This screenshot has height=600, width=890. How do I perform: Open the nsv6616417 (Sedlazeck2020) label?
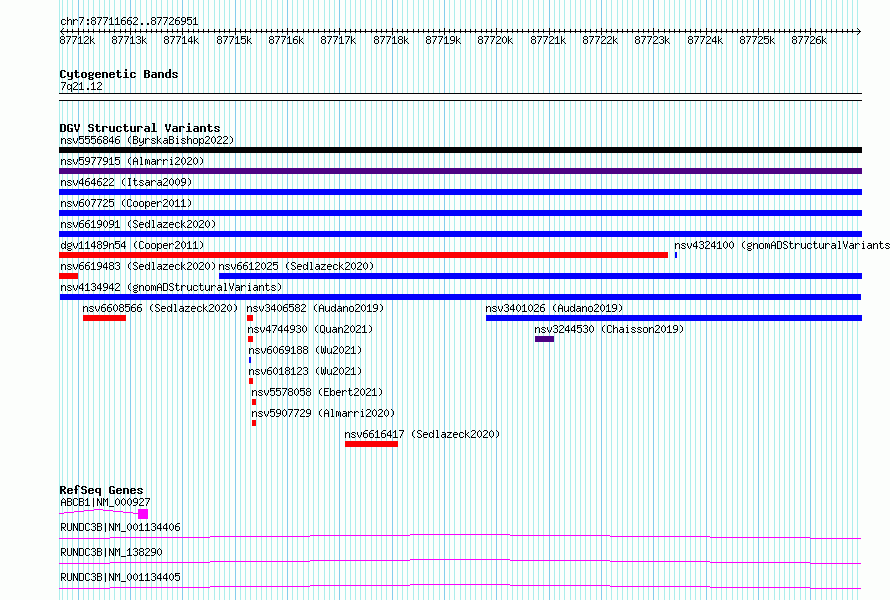(422, 434)
